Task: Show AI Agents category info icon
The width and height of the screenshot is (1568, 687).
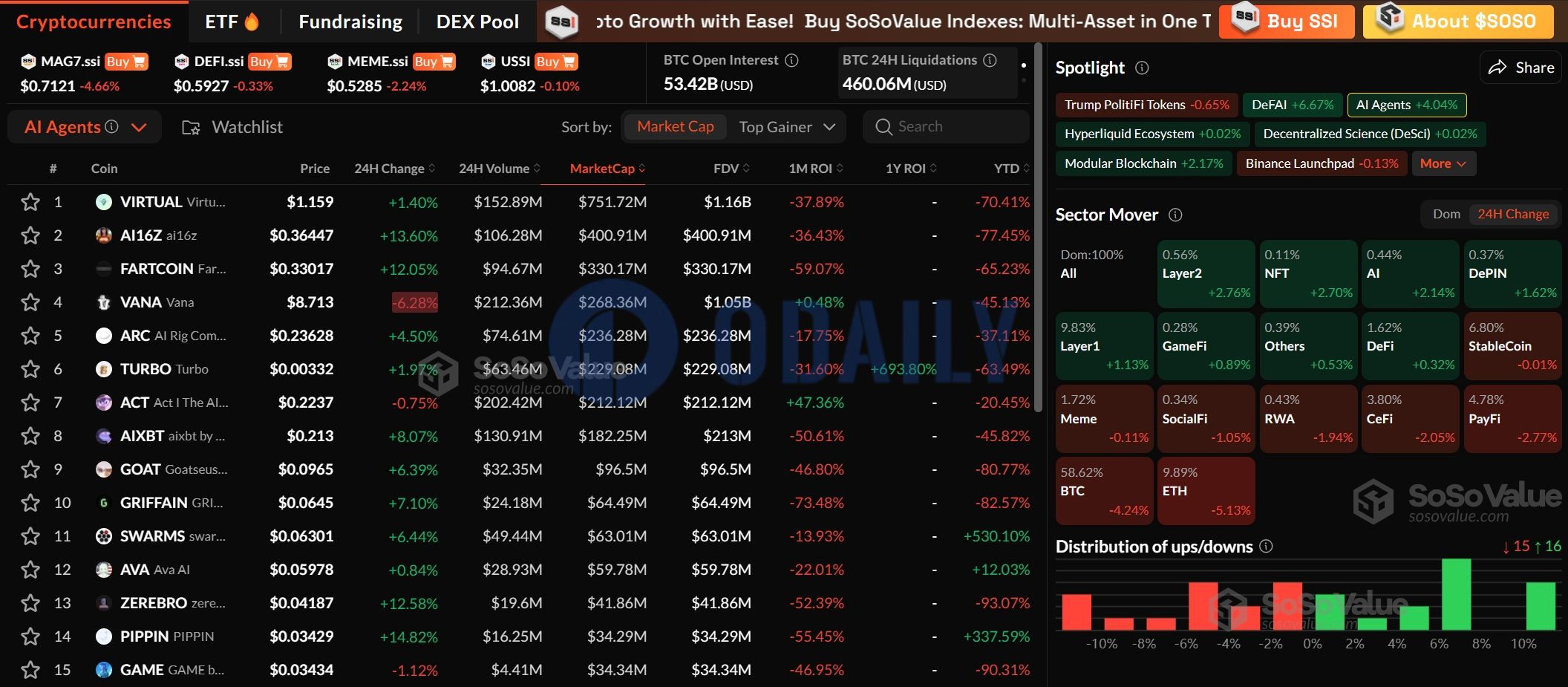Action: pyautogui.click(x=112, y=126)
